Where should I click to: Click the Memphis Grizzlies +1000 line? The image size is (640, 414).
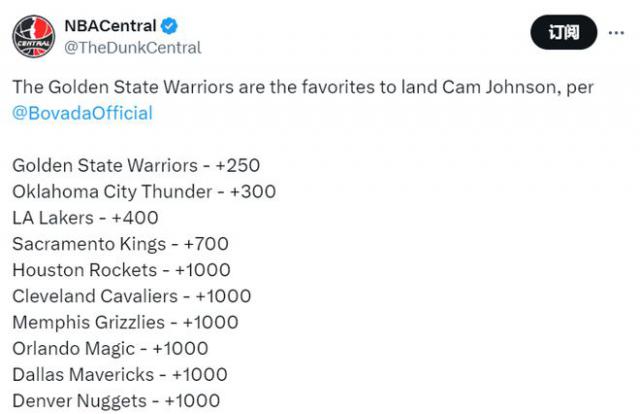click(x=125, y=322)
